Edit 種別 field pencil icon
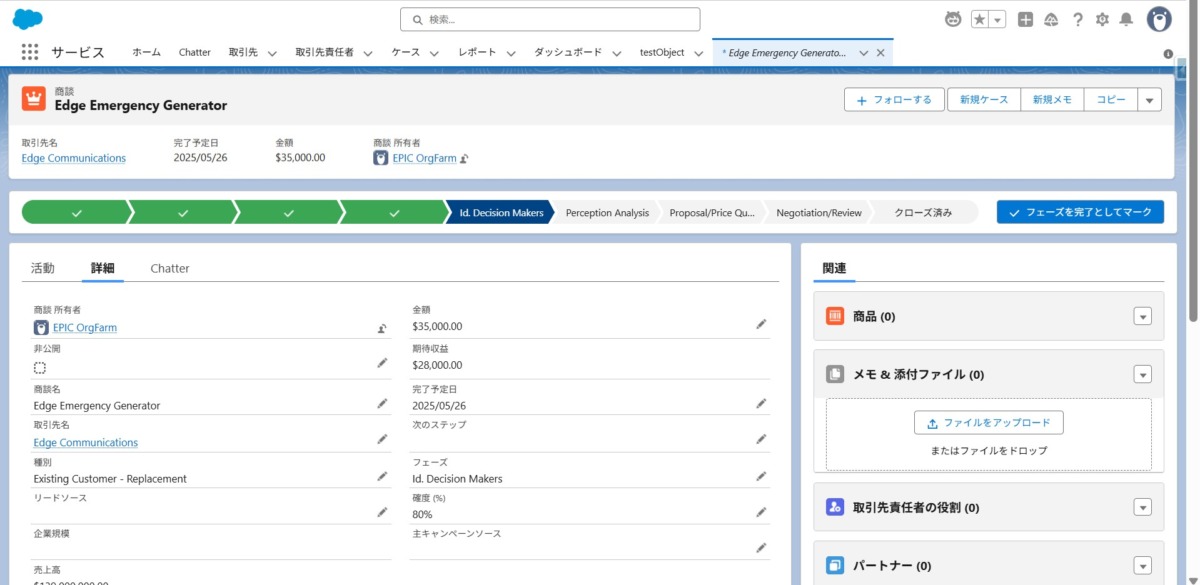Image resolution: width=1200 pixels, height=585 pixels. (382, 476)
